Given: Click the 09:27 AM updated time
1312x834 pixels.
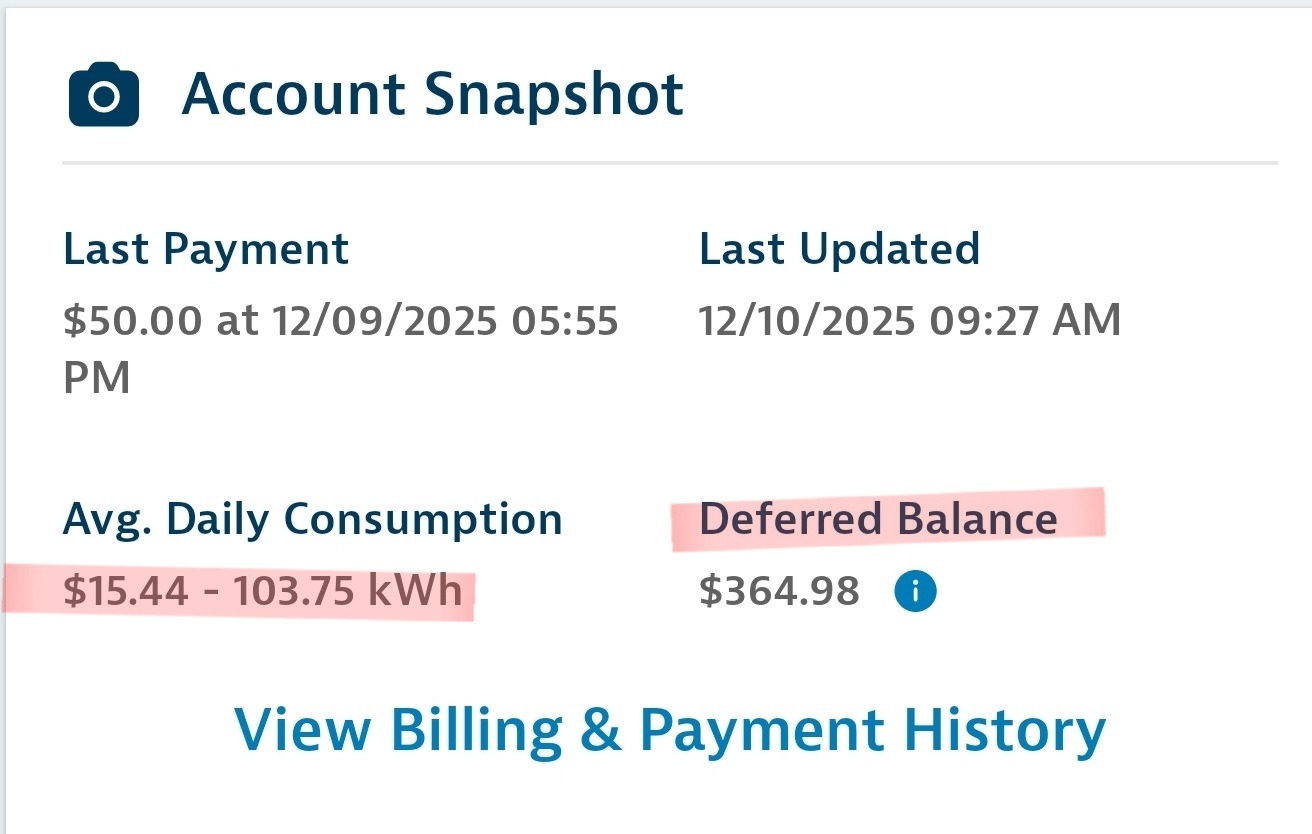Looking at the screenshot, I should [1024, 321].
